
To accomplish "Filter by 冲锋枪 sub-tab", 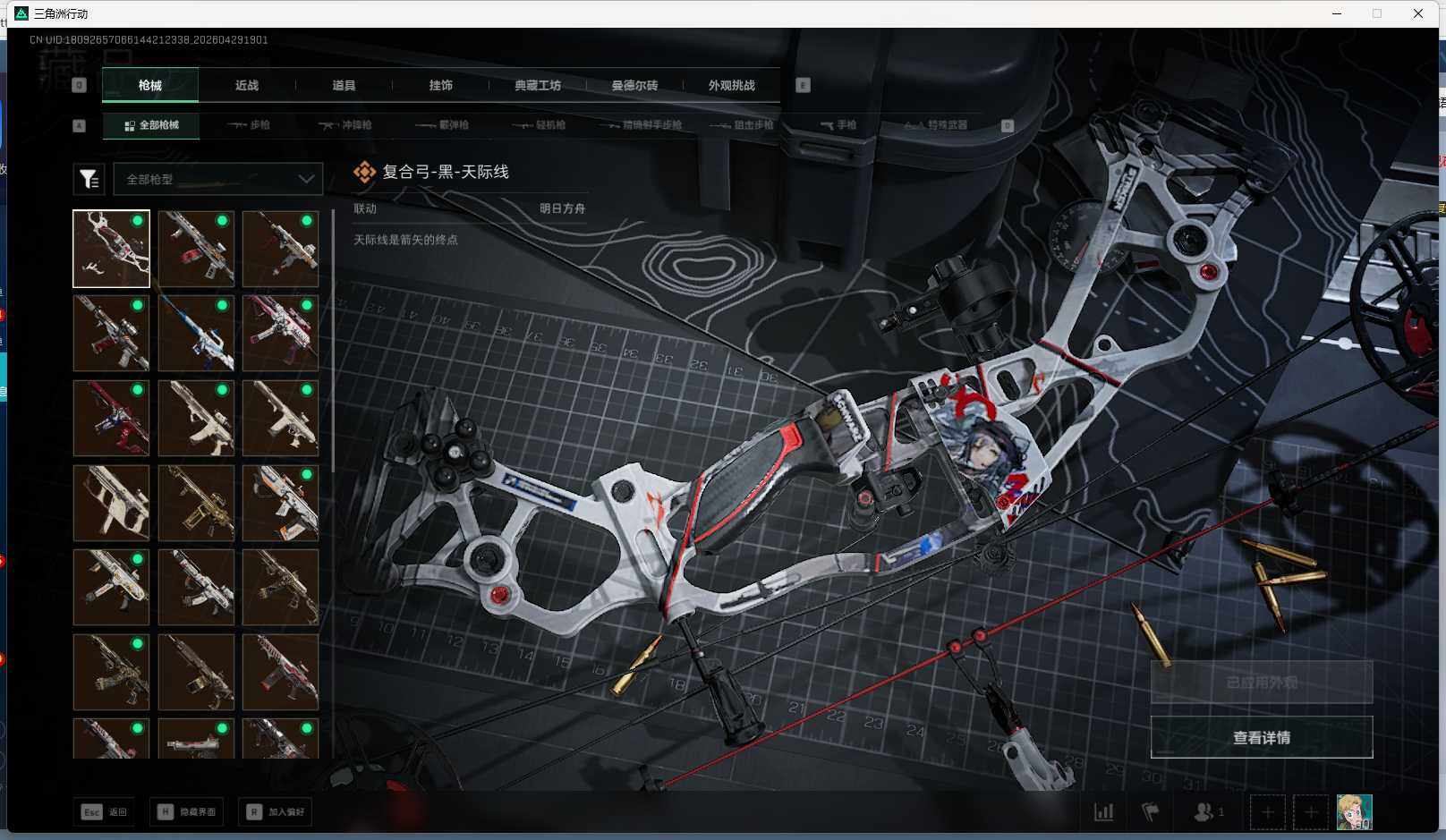I will click(345, 125).
